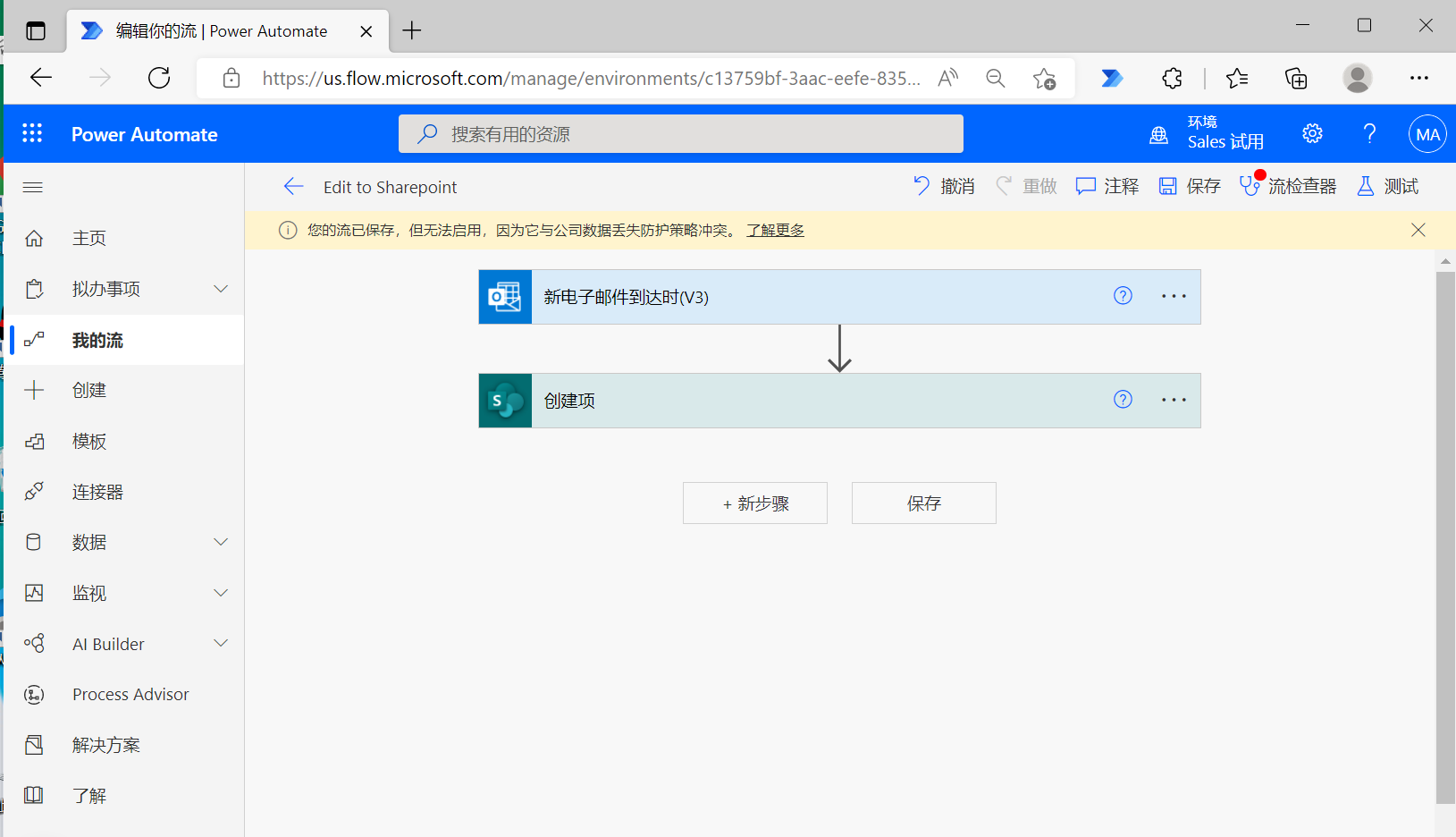Follow the 了解更多 learn more link

click(775, 230)
